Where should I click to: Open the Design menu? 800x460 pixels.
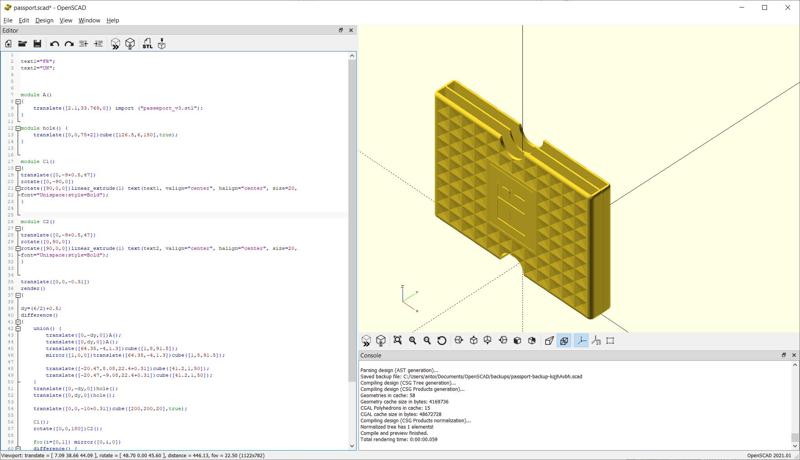[44, 20]
